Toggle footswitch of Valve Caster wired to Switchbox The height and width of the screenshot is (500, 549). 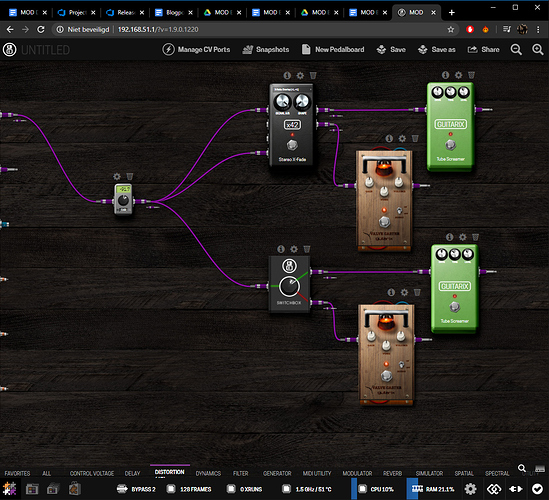[x=387, y=376]
